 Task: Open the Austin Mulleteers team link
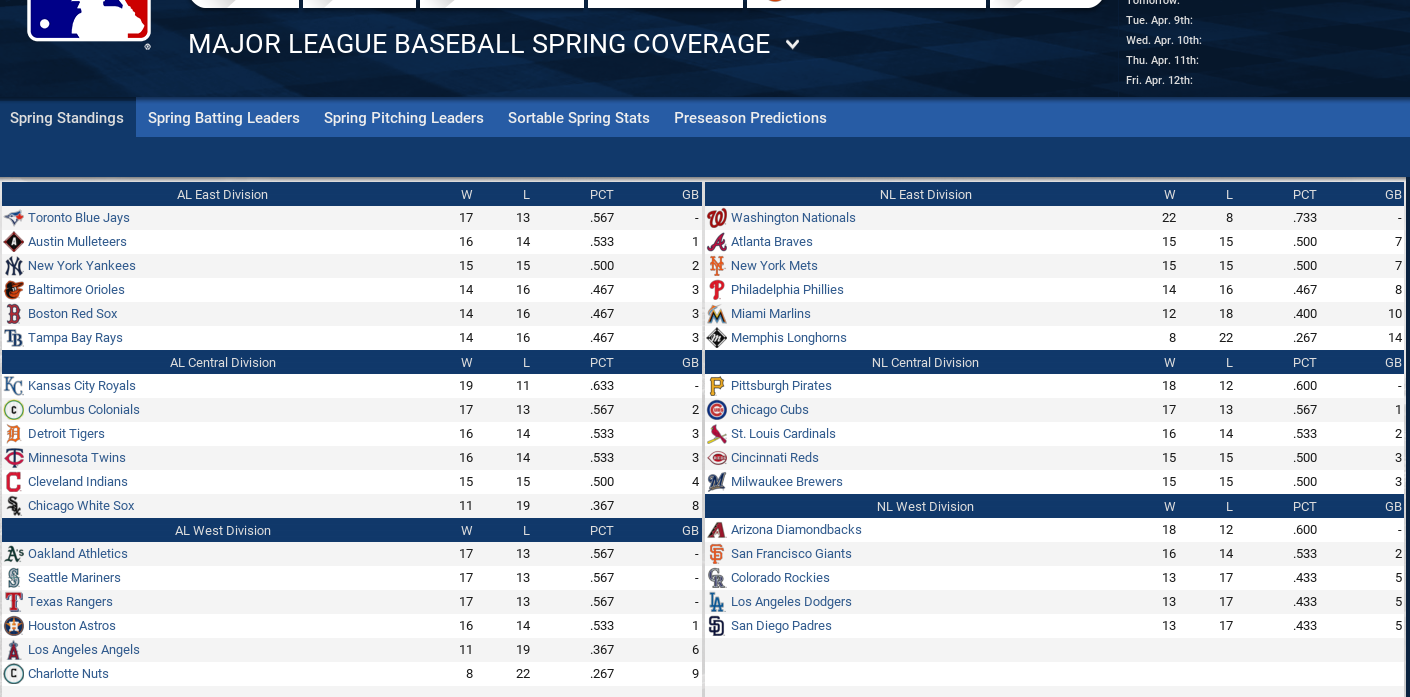[x=77, y=242]
